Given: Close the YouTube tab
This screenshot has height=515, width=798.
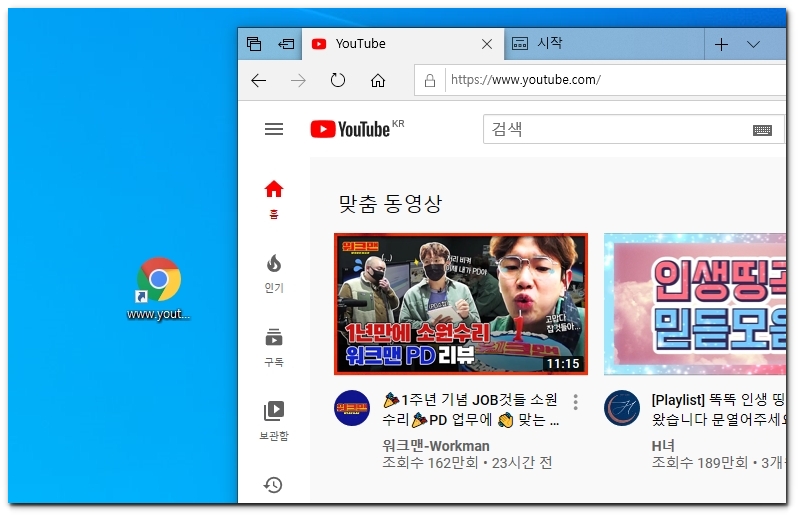Looking at the screenshot, I should pos(487,45).
